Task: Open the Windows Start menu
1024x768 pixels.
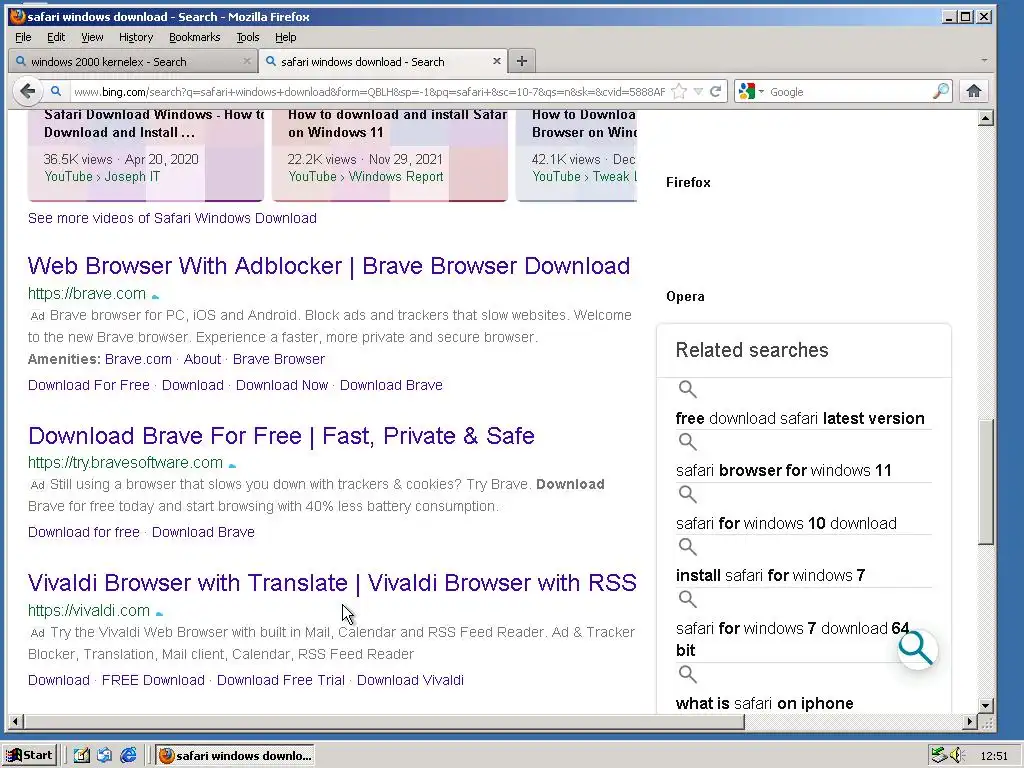Action: [29, 756]
